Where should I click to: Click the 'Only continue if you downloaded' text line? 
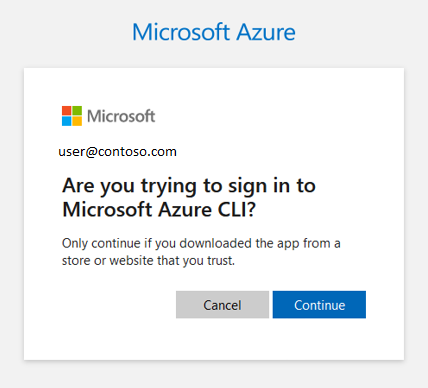click(x=201, y=244)
